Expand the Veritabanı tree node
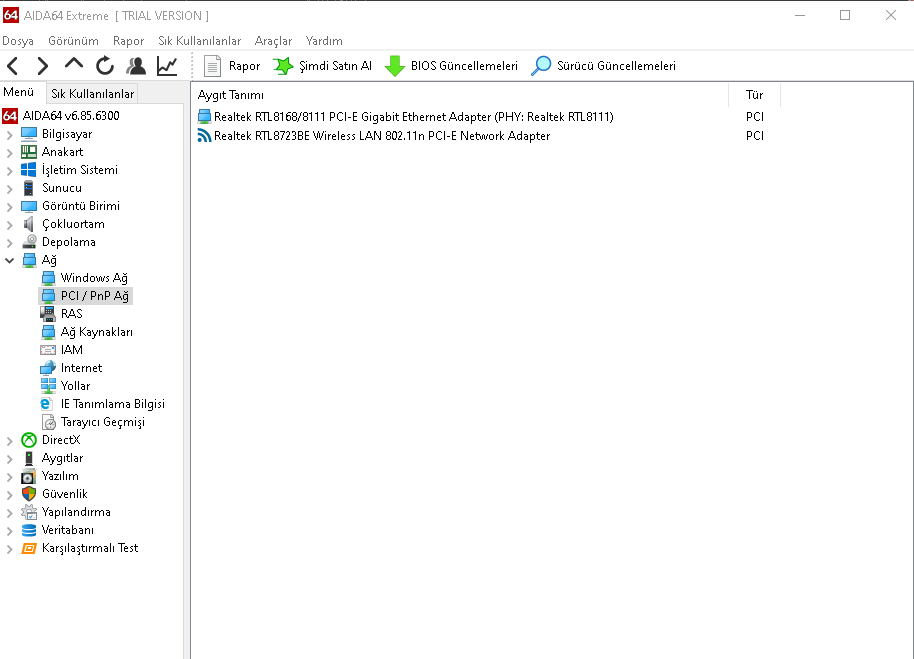Image resolution: width=914 pixels, height=659 pixels. pyautogui.click(x=9, y=531)
